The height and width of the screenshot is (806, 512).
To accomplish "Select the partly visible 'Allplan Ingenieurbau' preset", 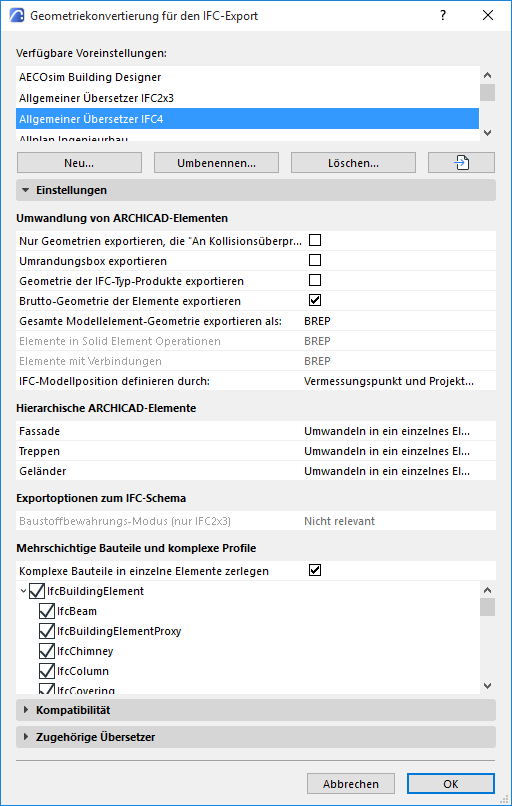I will (247, 136).
